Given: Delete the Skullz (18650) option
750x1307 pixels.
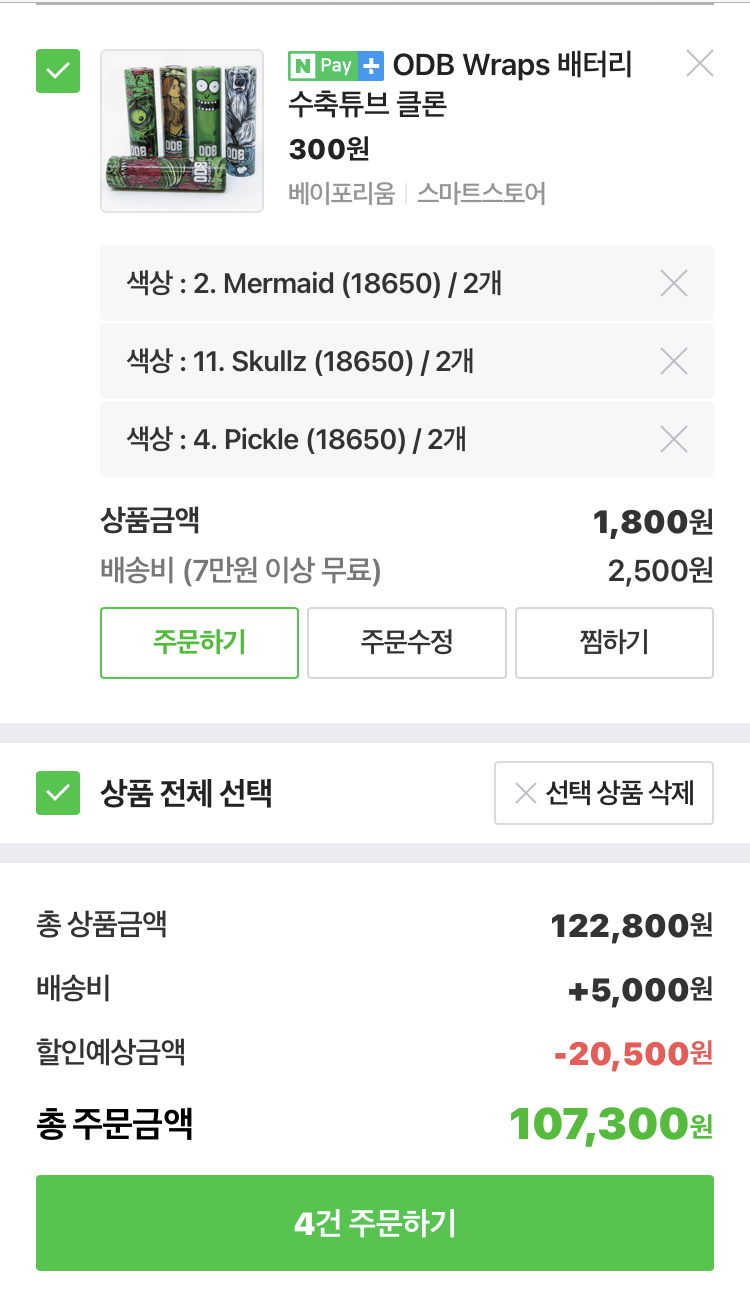Looking at the screenshot, I should click(674, 361).
